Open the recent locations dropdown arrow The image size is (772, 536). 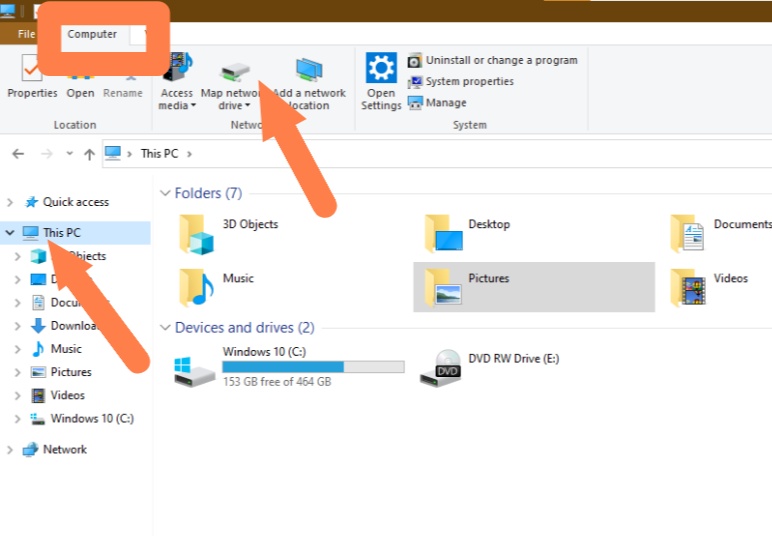point(69,154)
